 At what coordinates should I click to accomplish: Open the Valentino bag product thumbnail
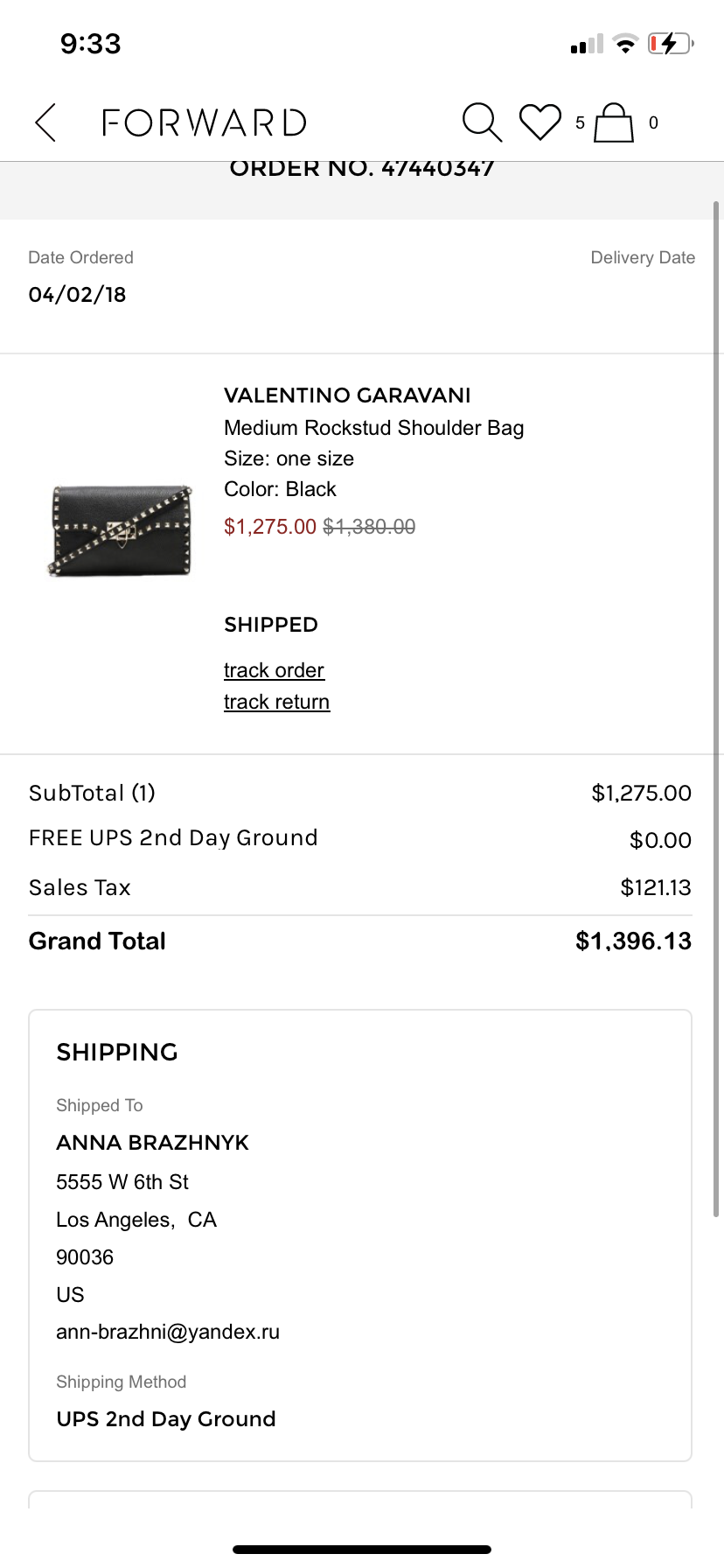[x=121, y=530]
